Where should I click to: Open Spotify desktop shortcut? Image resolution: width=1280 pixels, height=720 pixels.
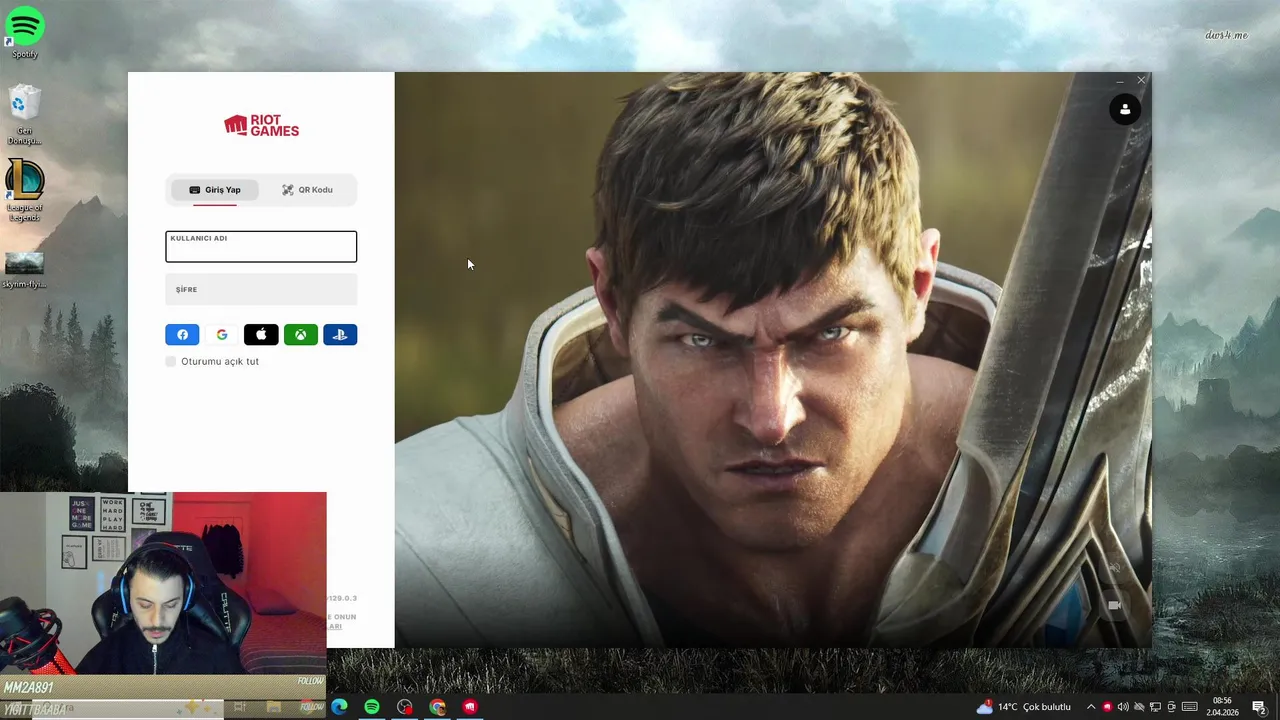[x=25, y=32]
